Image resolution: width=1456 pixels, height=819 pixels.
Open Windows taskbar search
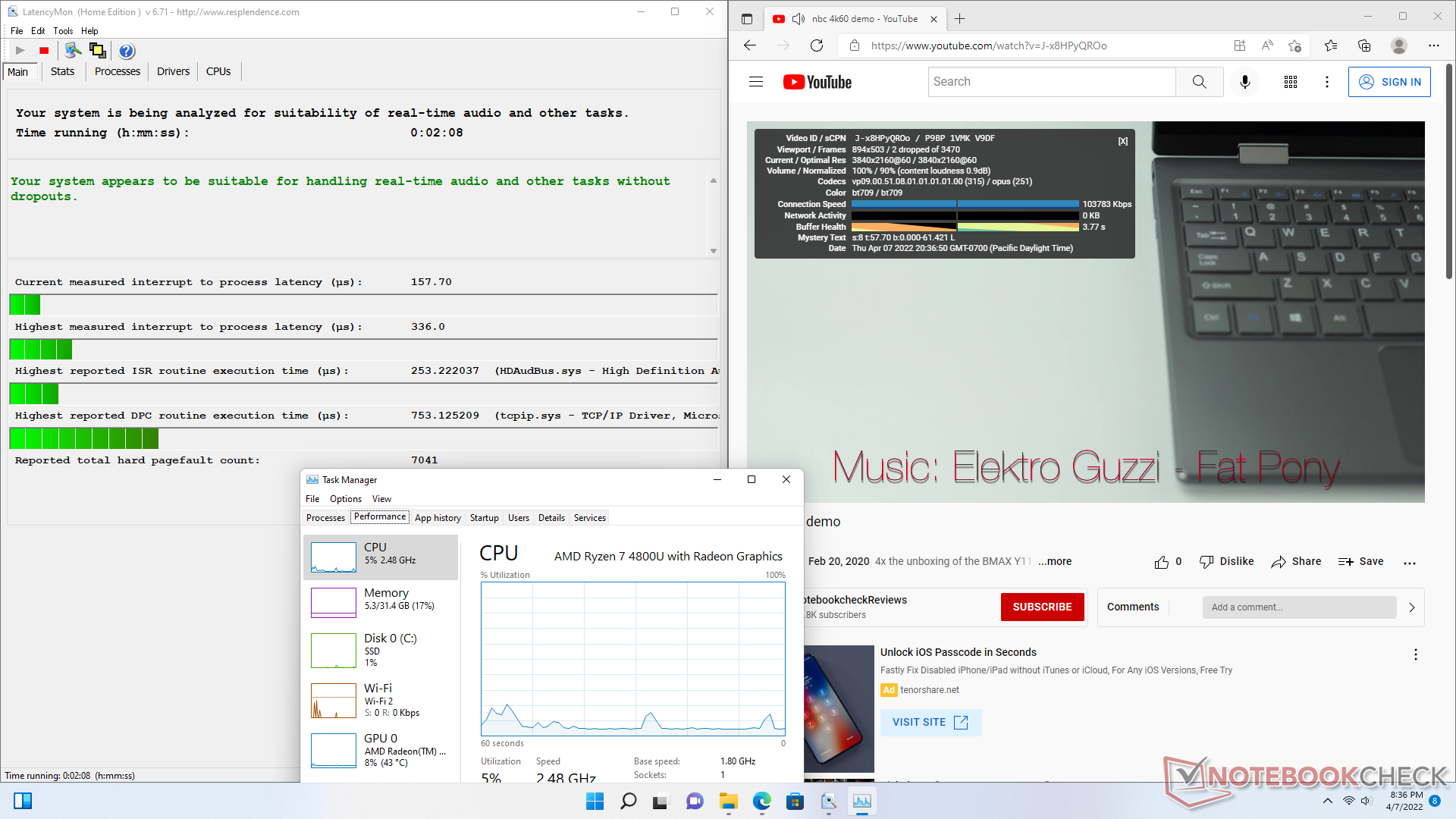[629, 801]
